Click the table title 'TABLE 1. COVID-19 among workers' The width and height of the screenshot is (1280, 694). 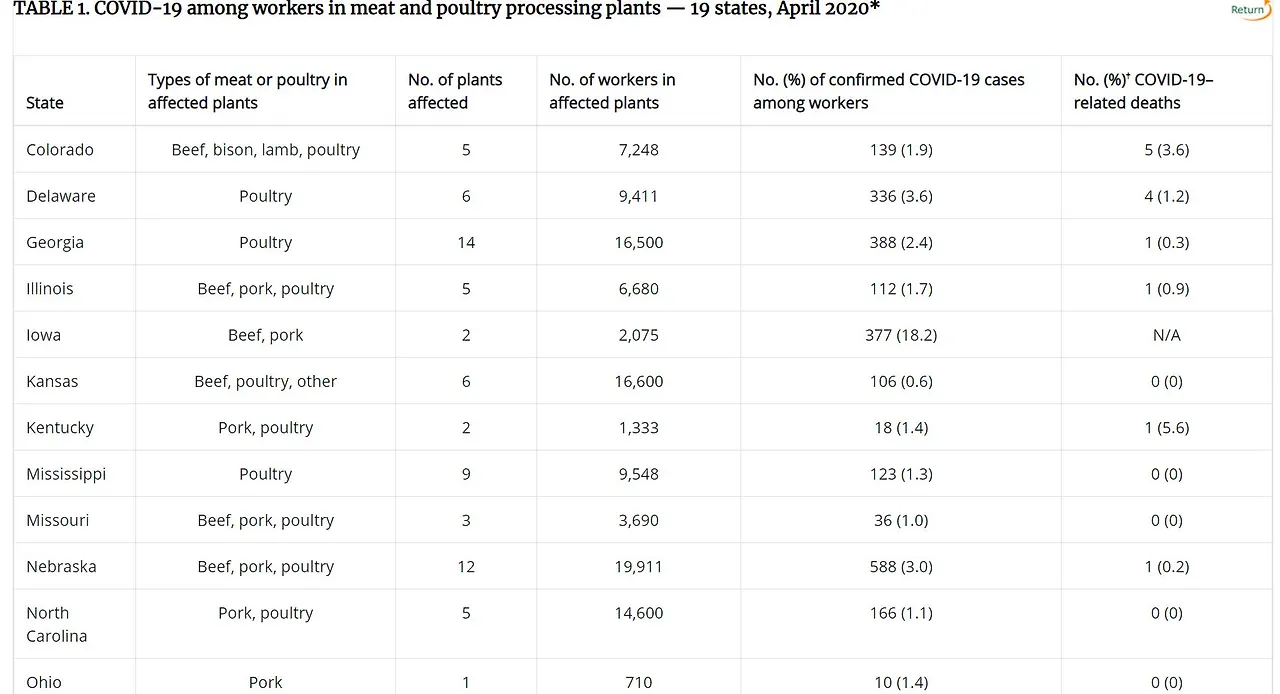[x=446, y=9]
